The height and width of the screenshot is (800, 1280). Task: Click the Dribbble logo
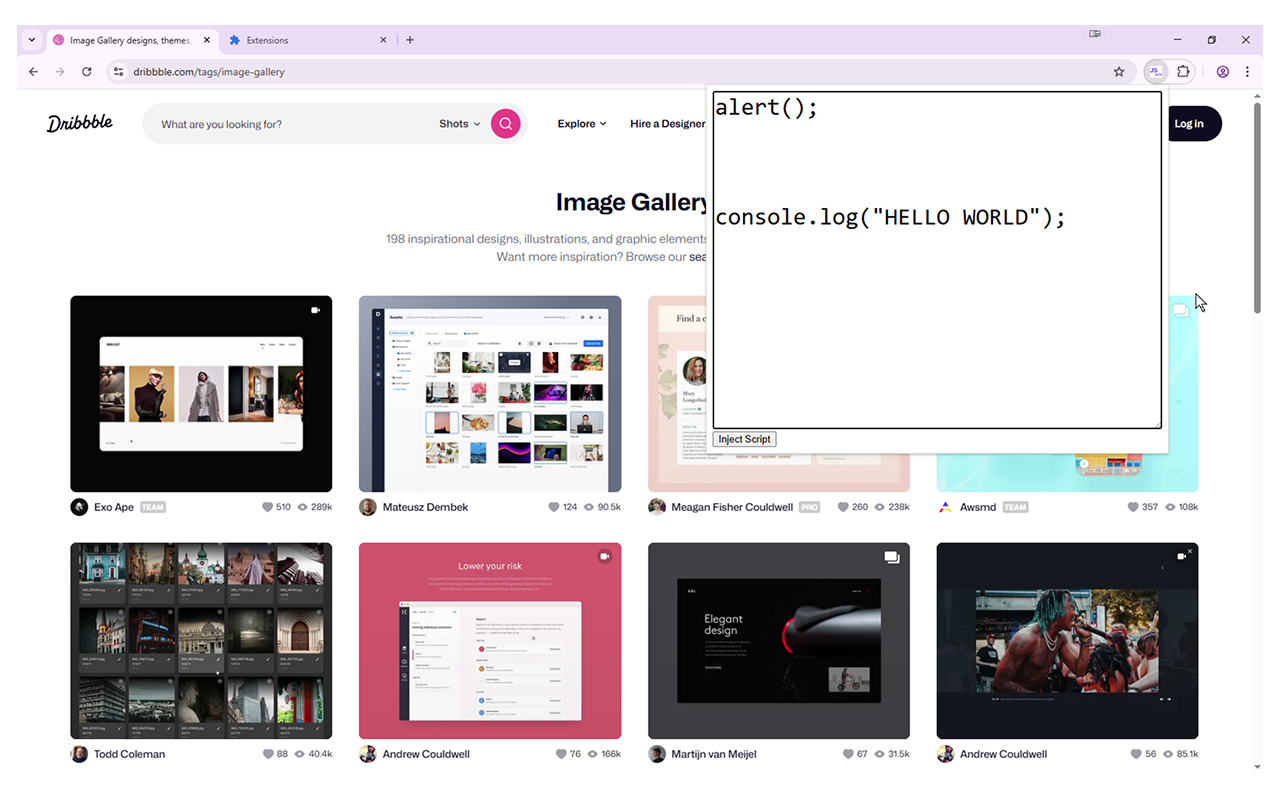80,123
